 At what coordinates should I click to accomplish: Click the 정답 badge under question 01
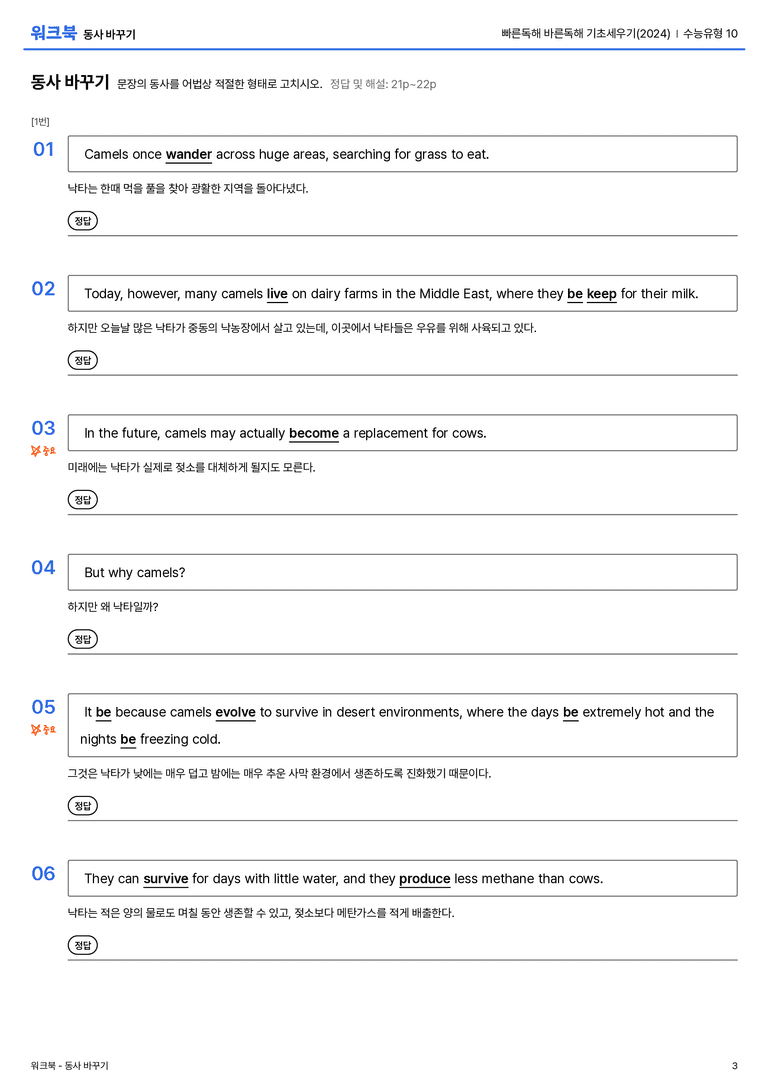click(82, 220)
